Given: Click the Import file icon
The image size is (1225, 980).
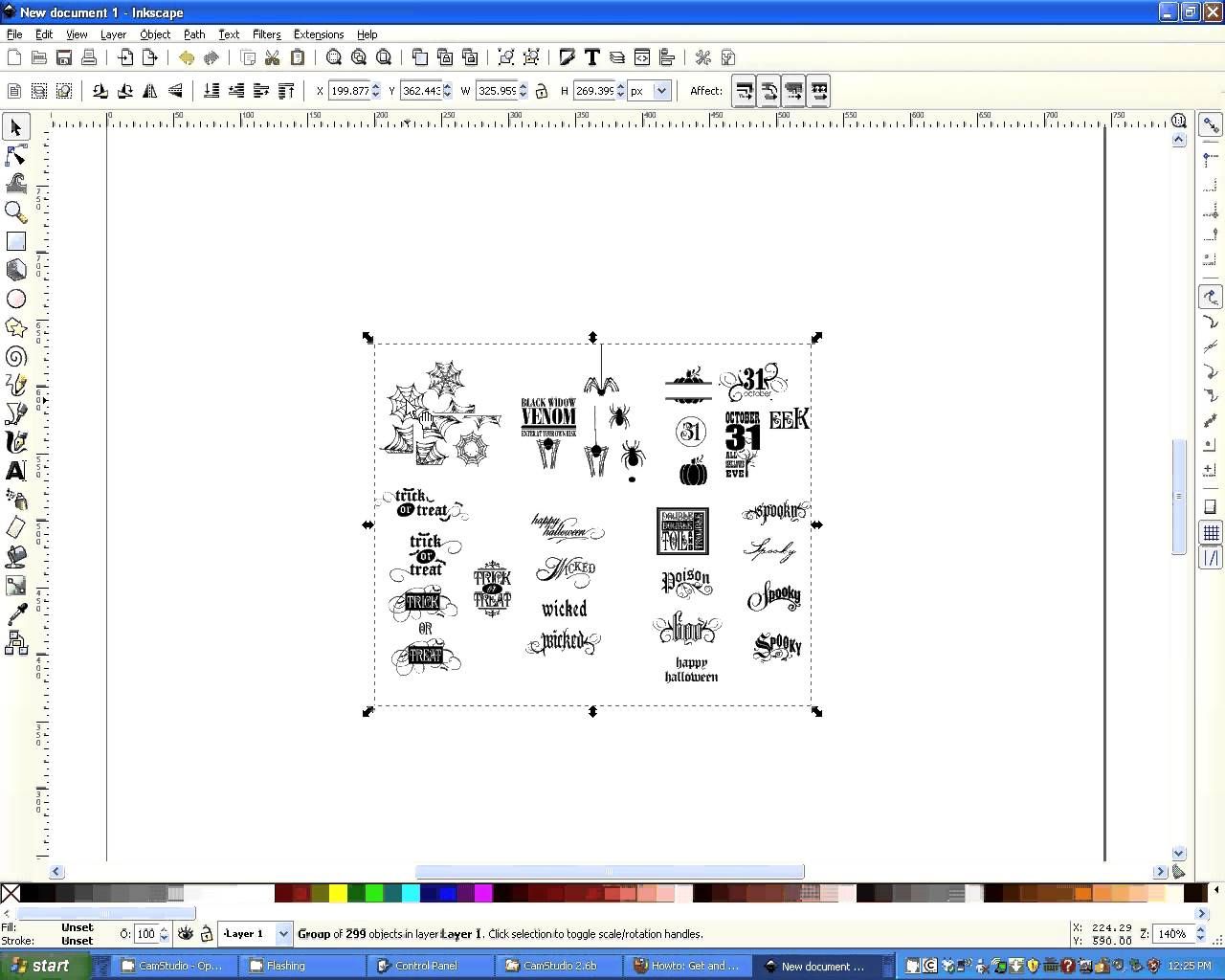Looking at the screenshot, I should pos(125,57).
